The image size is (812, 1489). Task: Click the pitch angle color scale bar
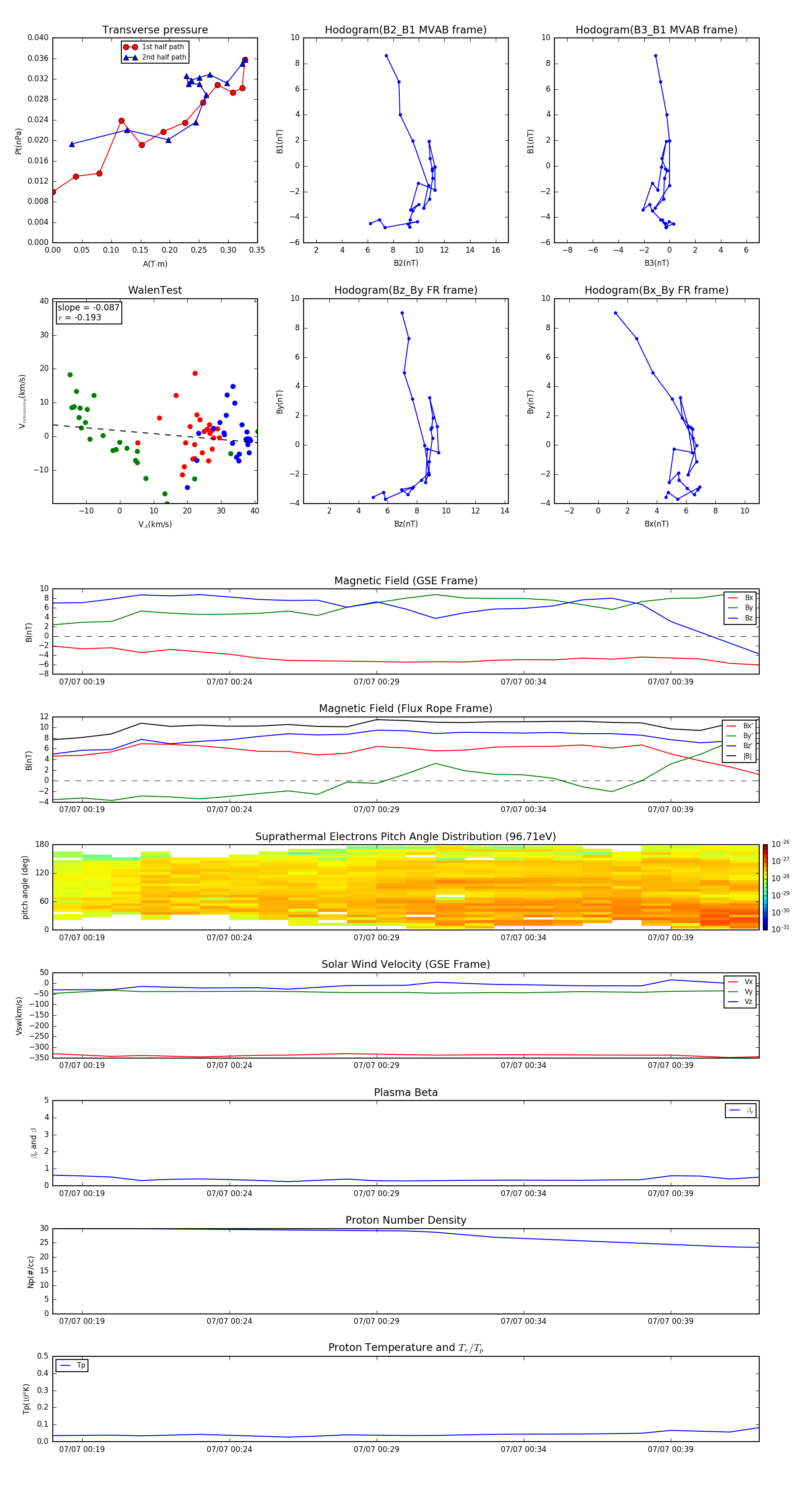[x=765, y=887]
